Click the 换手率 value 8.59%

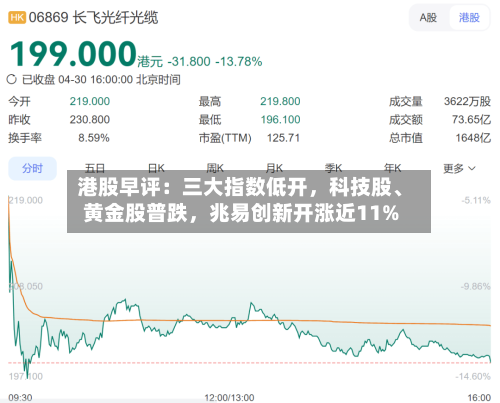coord(94,138)
